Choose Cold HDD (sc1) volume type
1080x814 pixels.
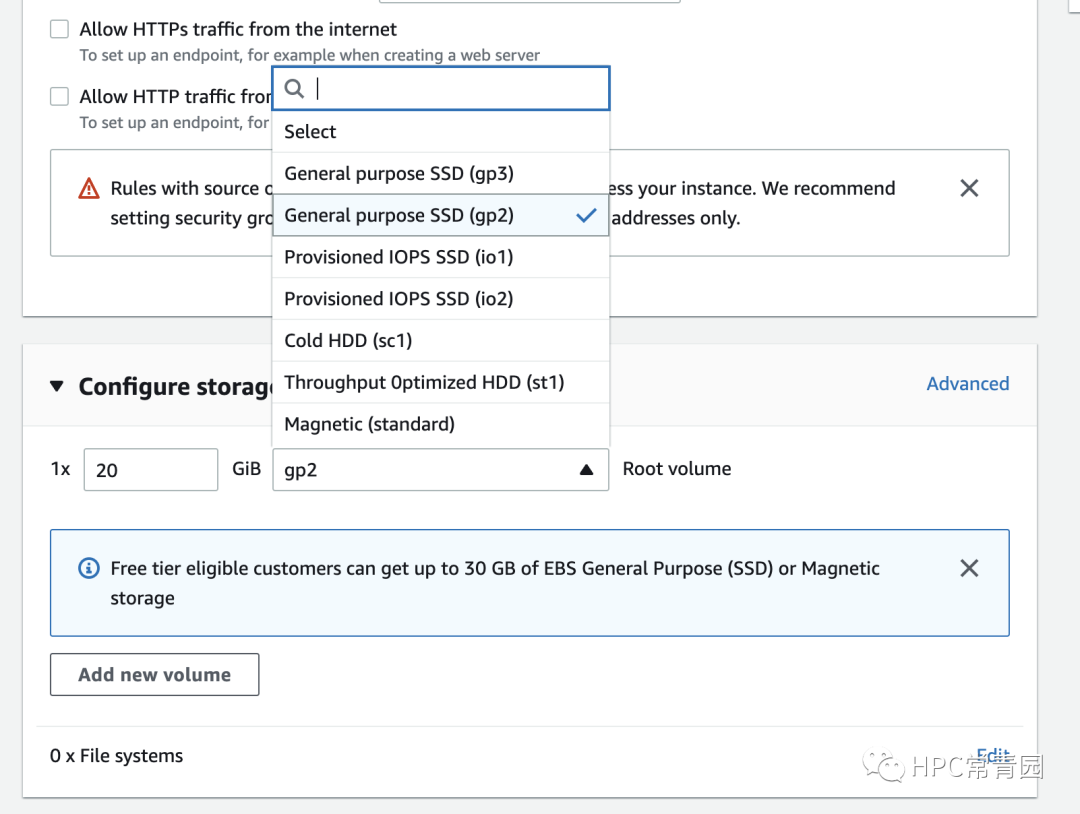coord(348,341)
